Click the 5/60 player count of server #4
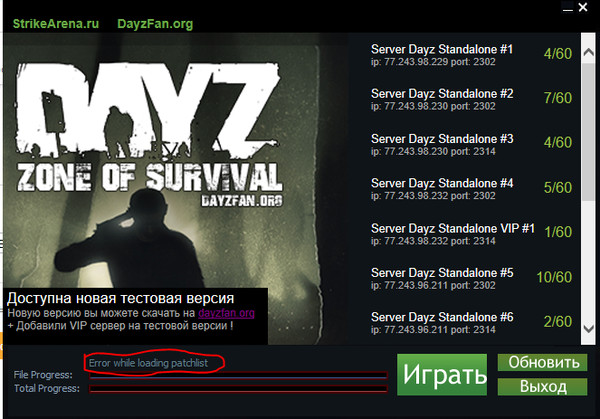 tap(558, 188)
